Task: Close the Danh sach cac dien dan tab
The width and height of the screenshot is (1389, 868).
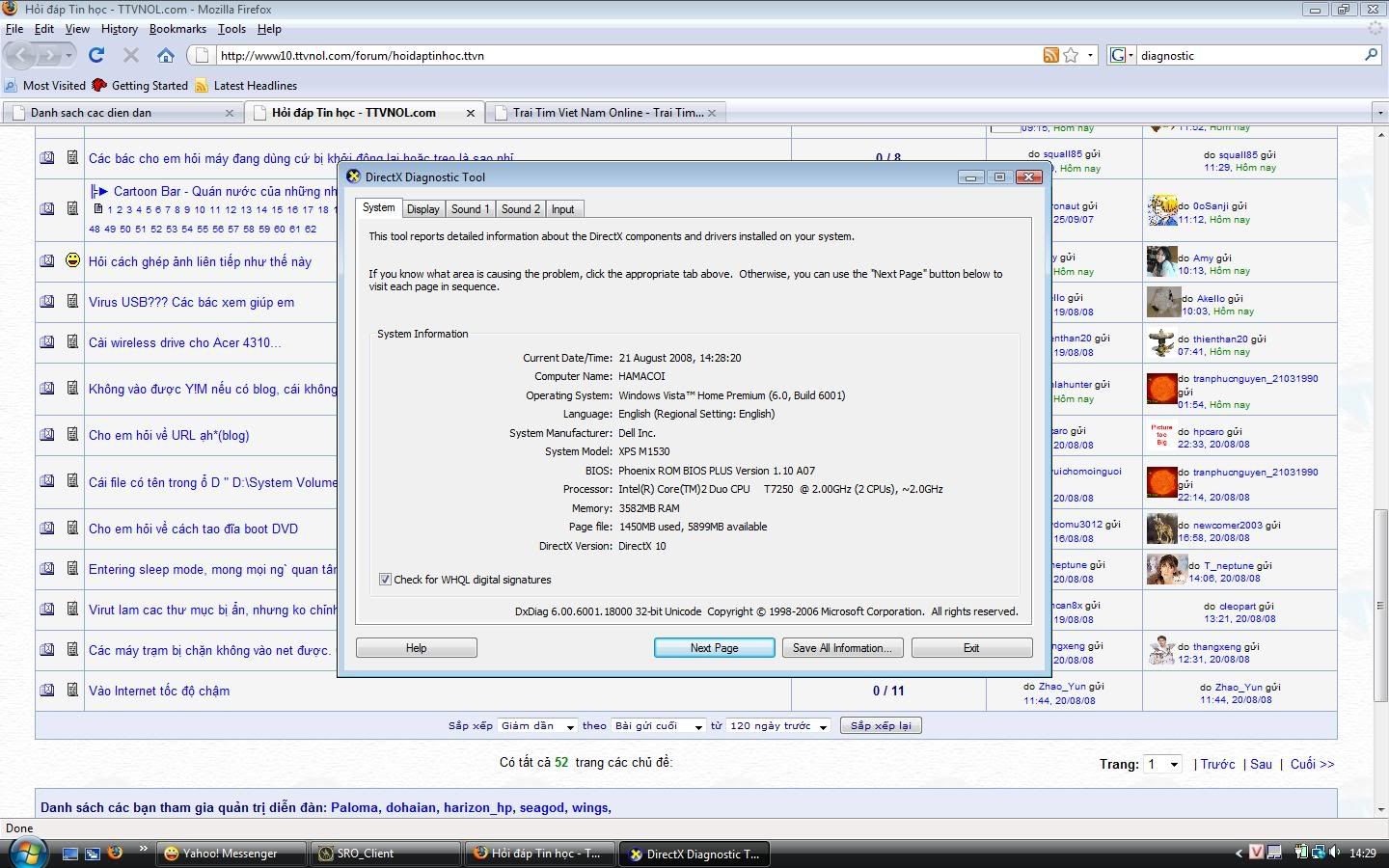Action: pyautogui.click(x=230, y=113)
